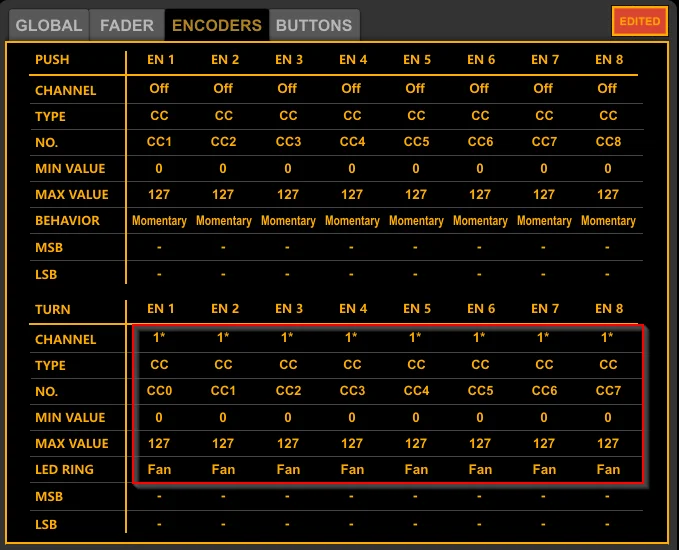The height and width of the screenshot is (550, 679).
Task: Click EN 1 header in PUSH section
Action: coord(161,59)
